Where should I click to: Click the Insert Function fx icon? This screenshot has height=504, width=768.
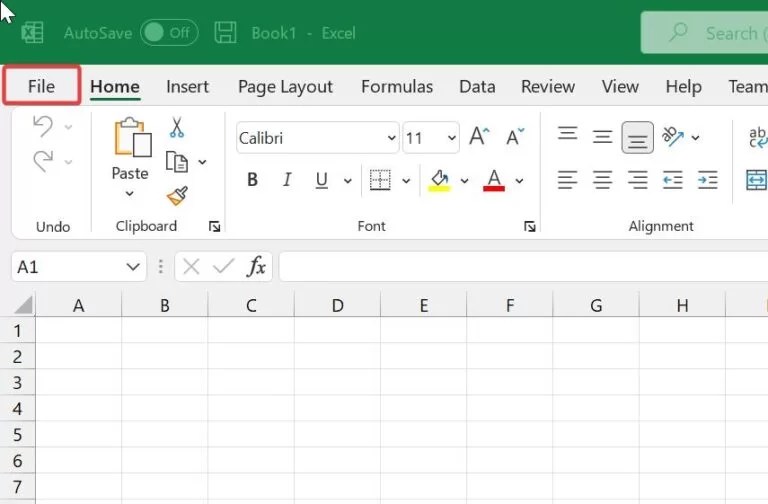click(256, 266)
